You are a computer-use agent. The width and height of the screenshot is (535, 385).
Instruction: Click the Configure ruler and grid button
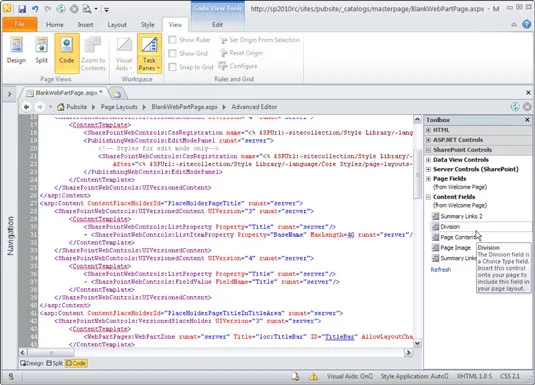click(238, 66)
